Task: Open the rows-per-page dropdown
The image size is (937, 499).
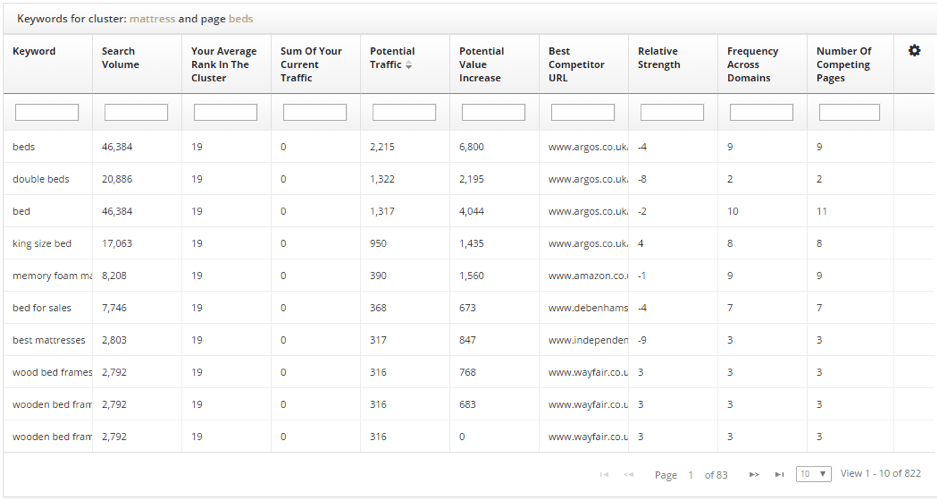Action: (813, 474)
